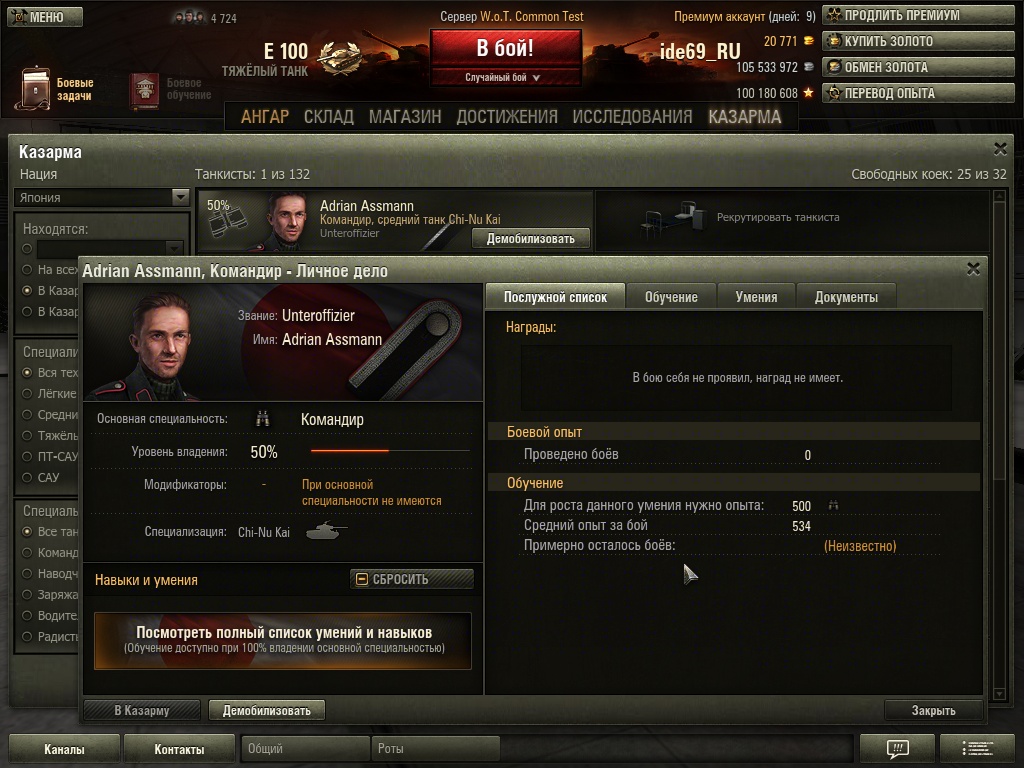Switch to the Умения tab
Image resolution: width=1024 pixels, height=768 pixels.
tap(756, 297)
